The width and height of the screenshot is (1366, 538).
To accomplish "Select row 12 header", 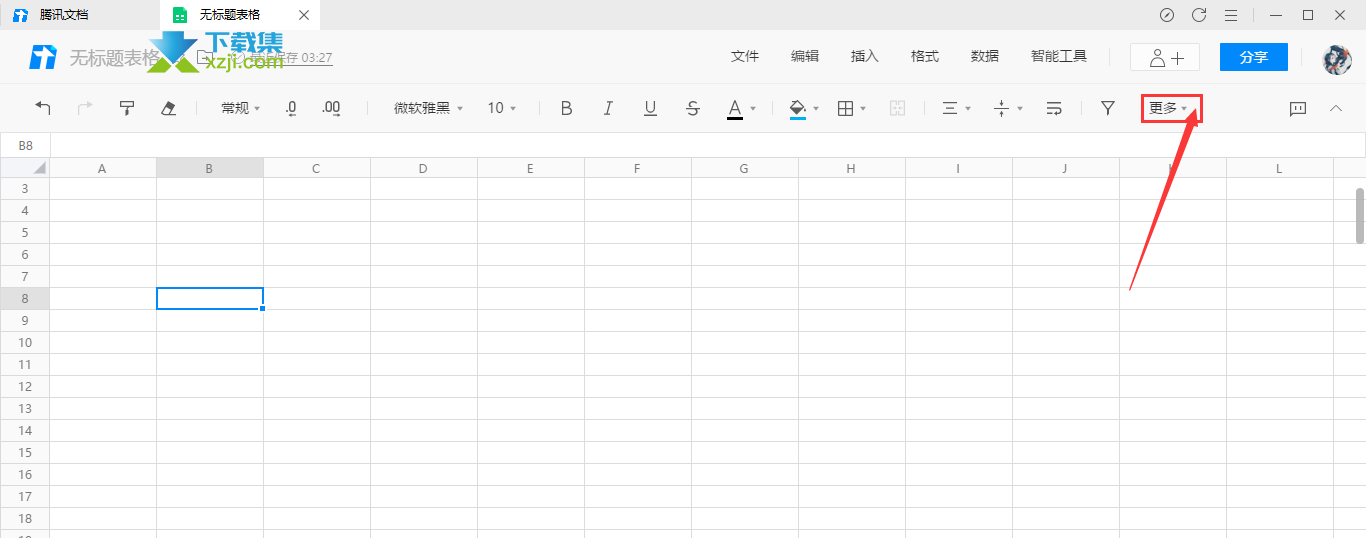I will pyautogui.click(x=25, y=387).
